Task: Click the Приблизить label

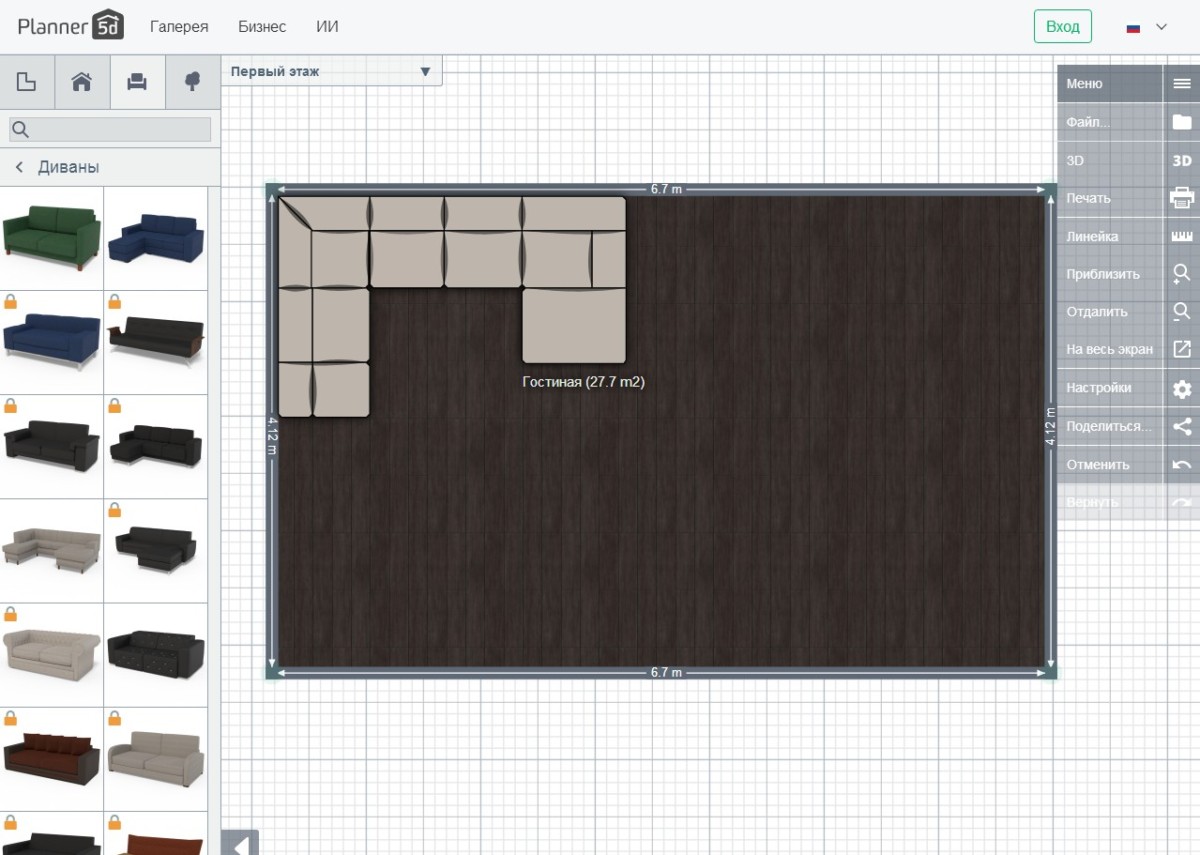Action: click(1103, 274)
